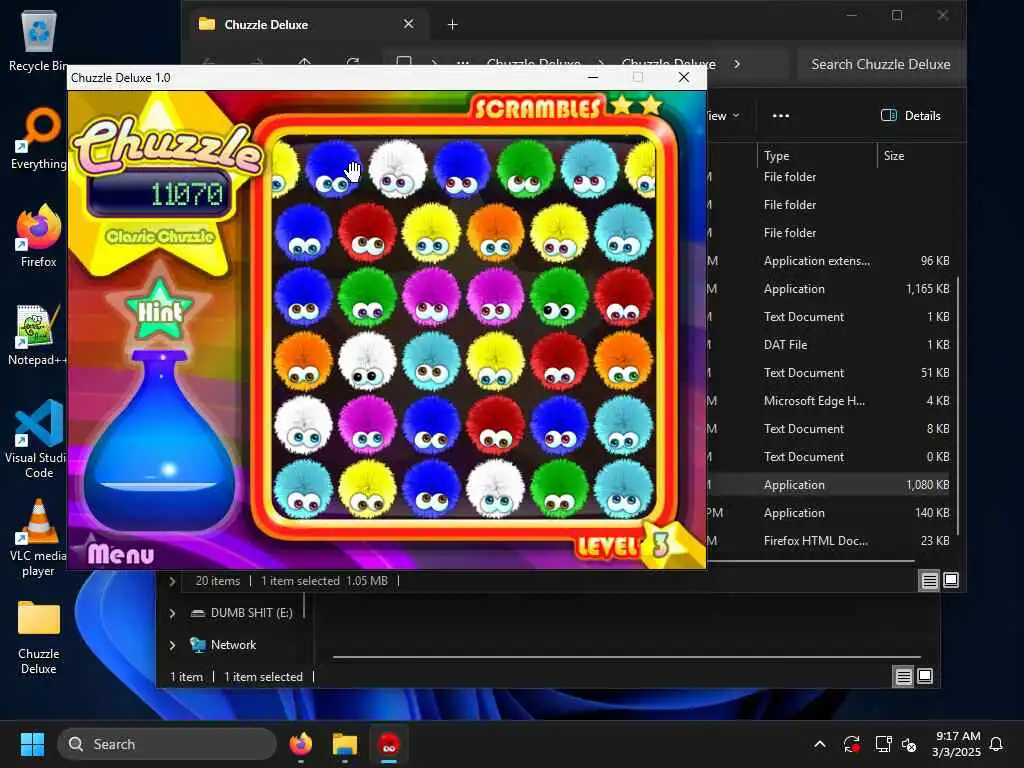Show hidden system tray icons
The width and height of the screenshot is (1024, 768).
[820, 744]
